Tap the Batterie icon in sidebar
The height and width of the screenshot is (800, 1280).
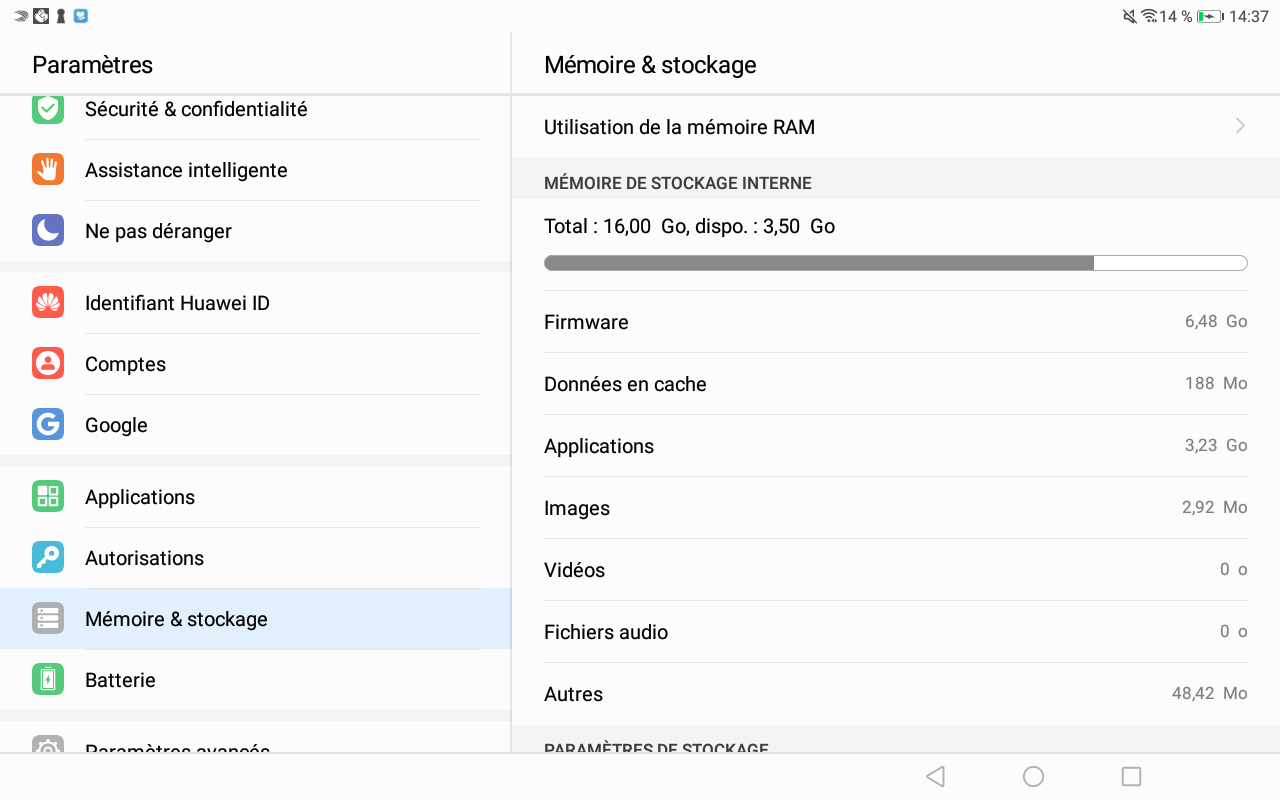pos(48,680)
